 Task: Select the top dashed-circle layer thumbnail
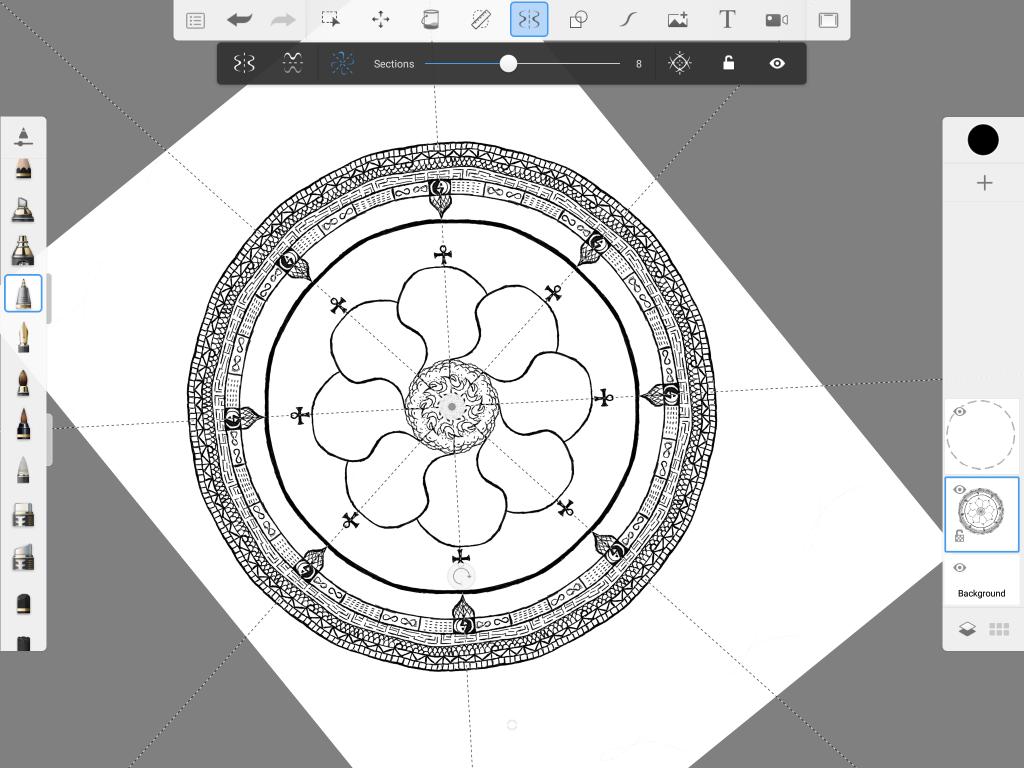(981, 435)
